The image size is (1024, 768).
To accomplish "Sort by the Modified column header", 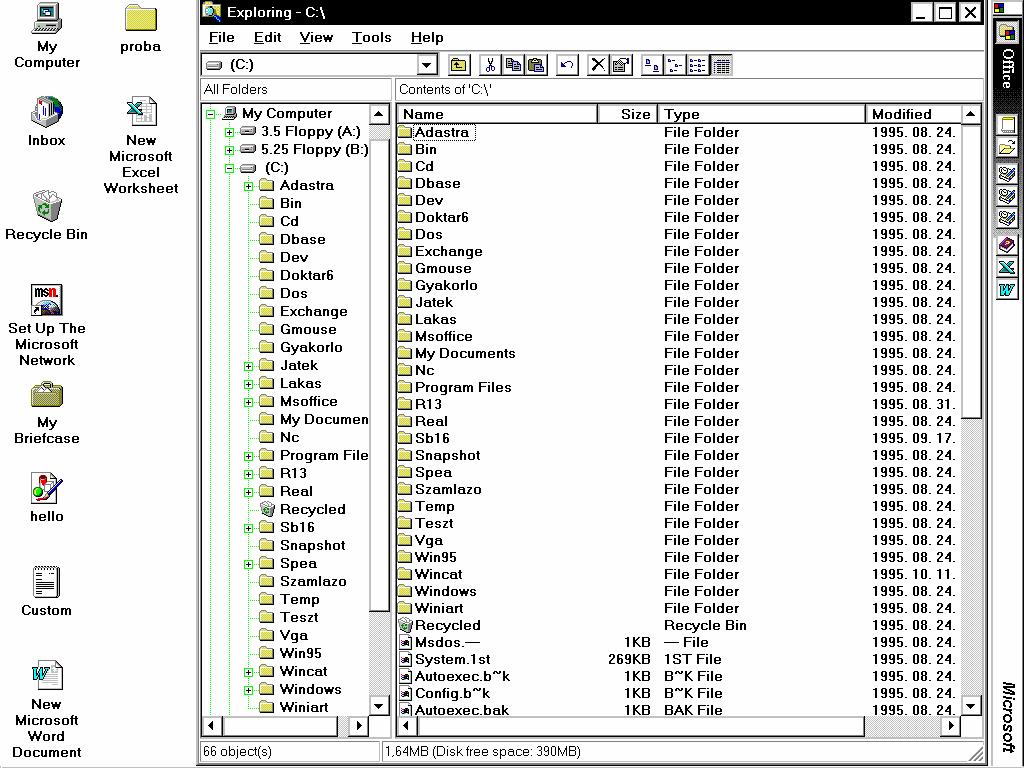I will [x=914, y=114].
